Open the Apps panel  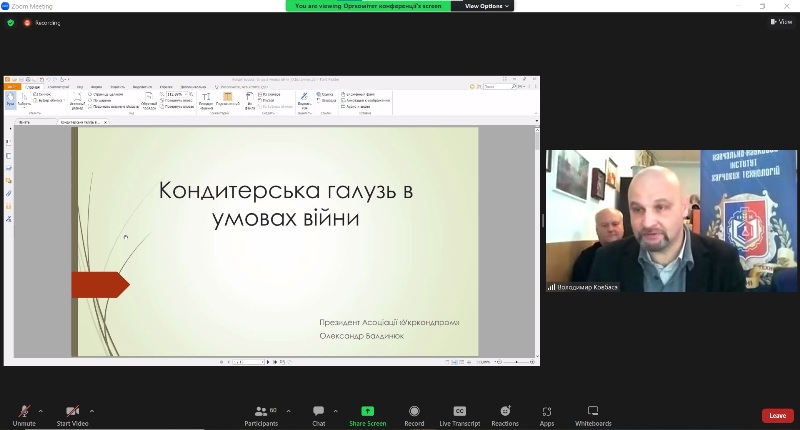547,412
